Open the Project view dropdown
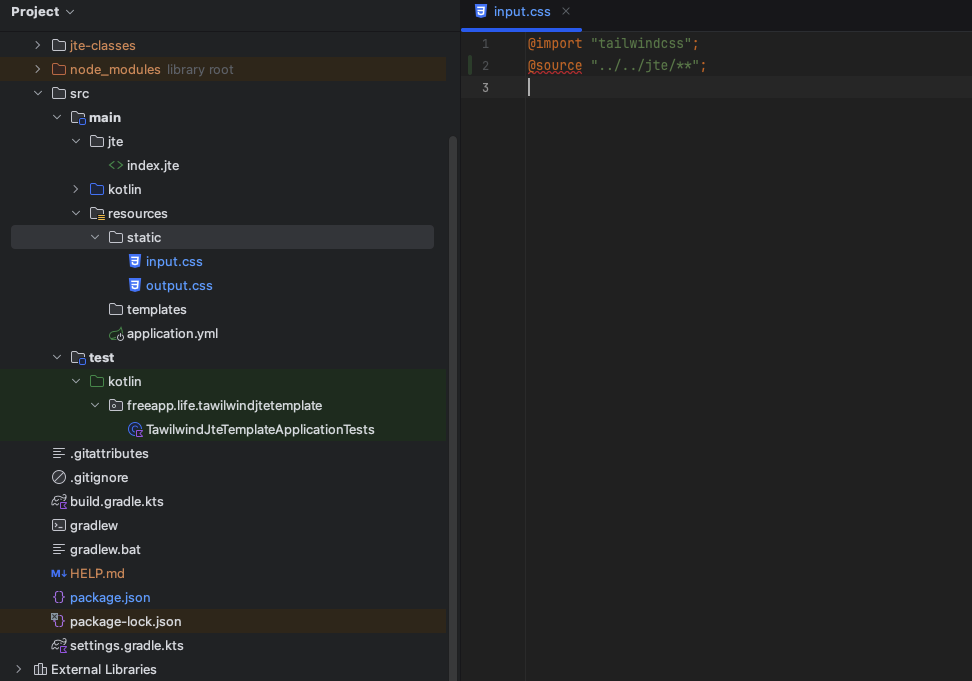Image resolution: width=972 pixels, height=681 pixels. click(x=43, y=12)
